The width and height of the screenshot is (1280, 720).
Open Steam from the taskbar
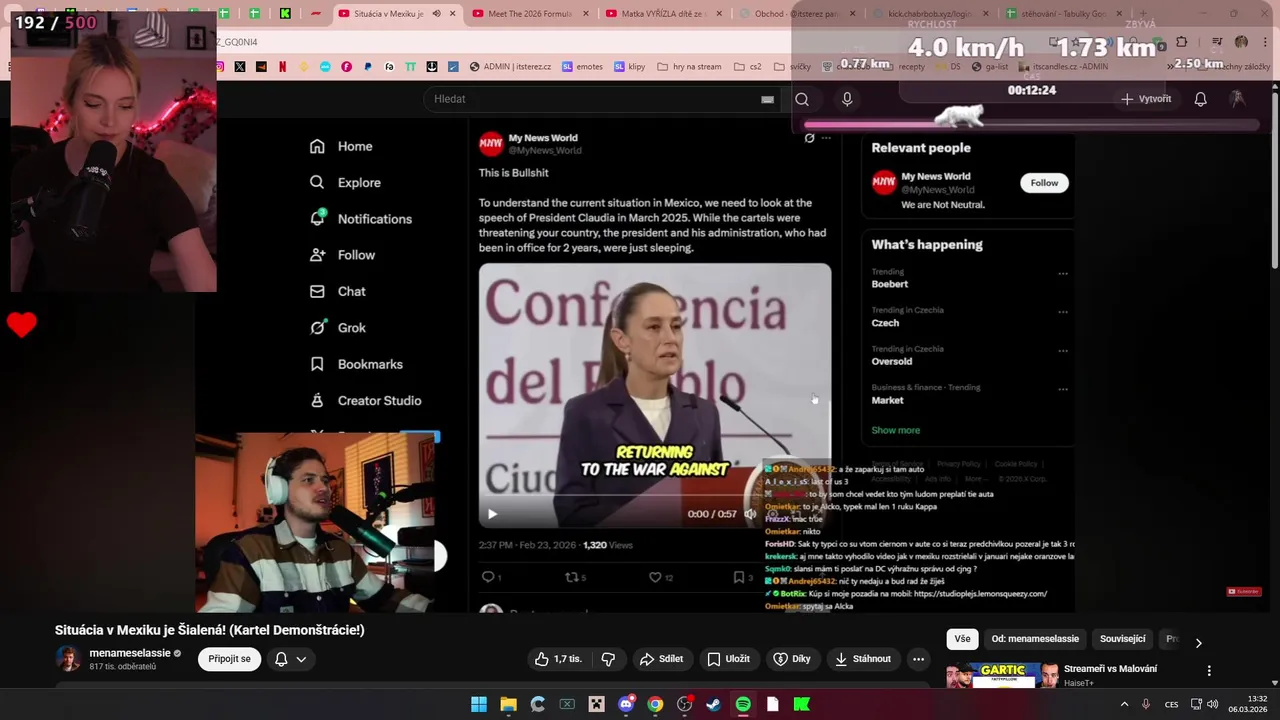pyautogui.click(x=713, y=704)
